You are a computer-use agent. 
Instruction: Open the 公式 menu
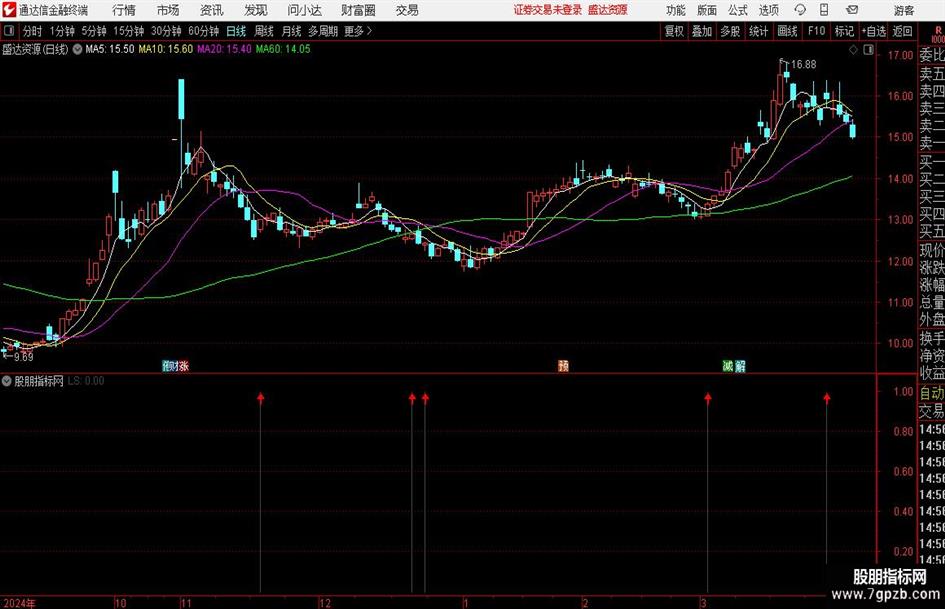click(x=737, y=10)
